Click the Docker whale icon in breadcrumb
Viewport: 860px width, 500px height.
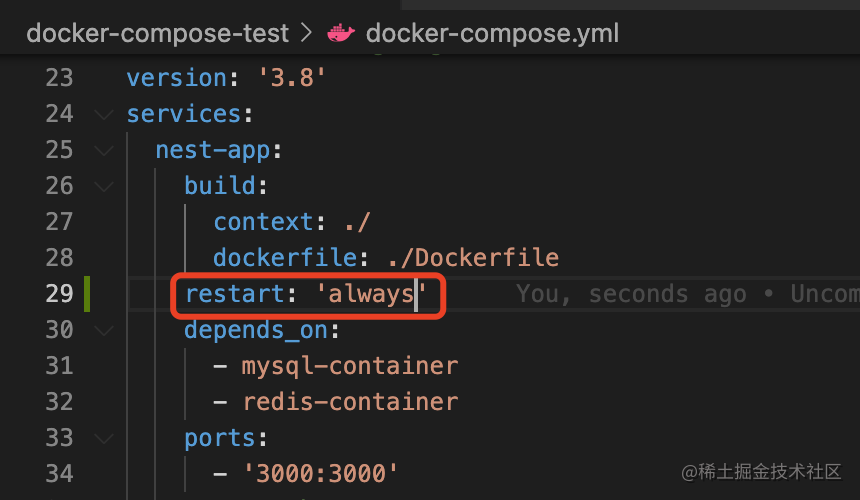(341, 33)
